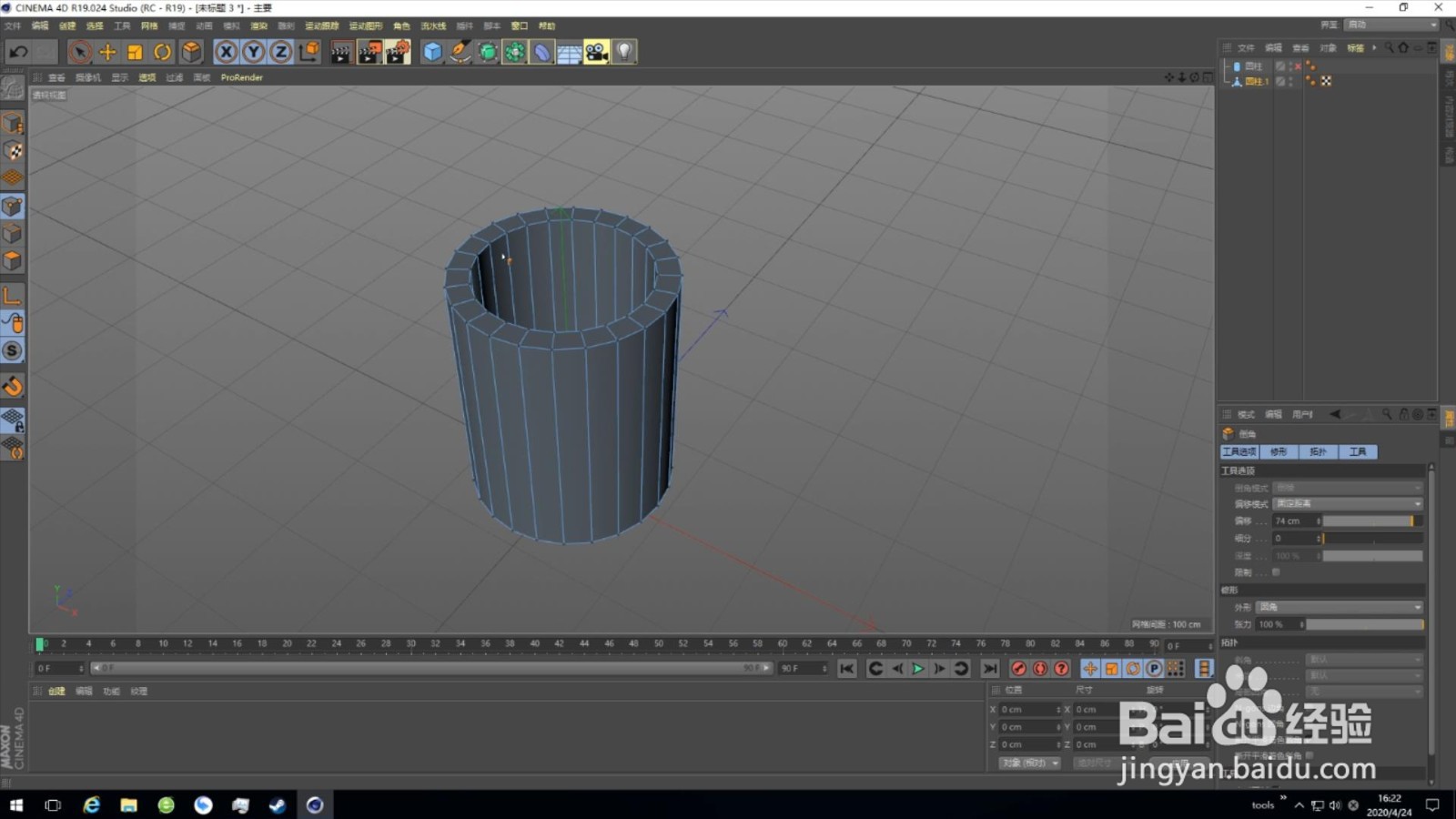Select the Live Selection tool
Screen dimensions: 1456x819
coord(80,52)
